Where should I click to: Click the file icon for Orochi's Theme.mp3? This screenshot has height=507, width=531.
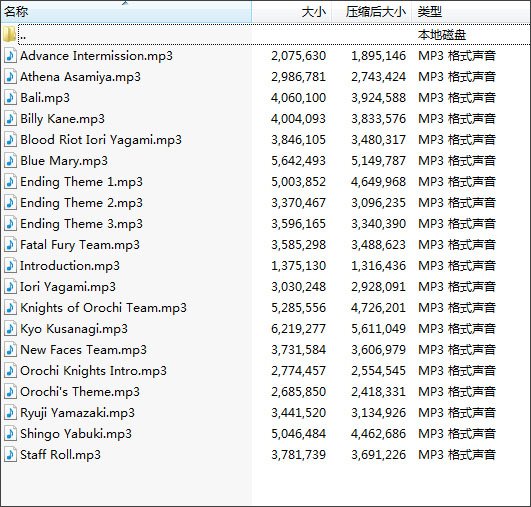tap(10, 392)
